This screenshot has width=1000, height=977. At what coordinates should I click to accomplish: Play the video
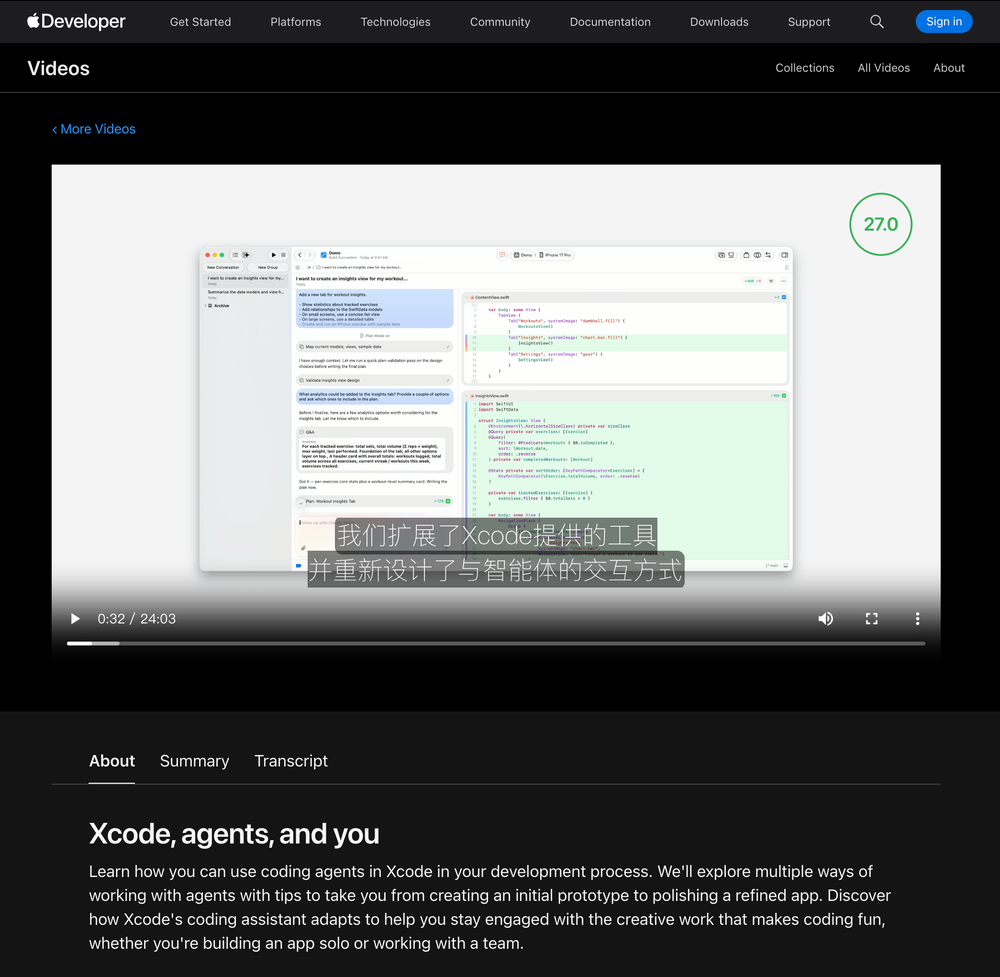tap(75, 619)
